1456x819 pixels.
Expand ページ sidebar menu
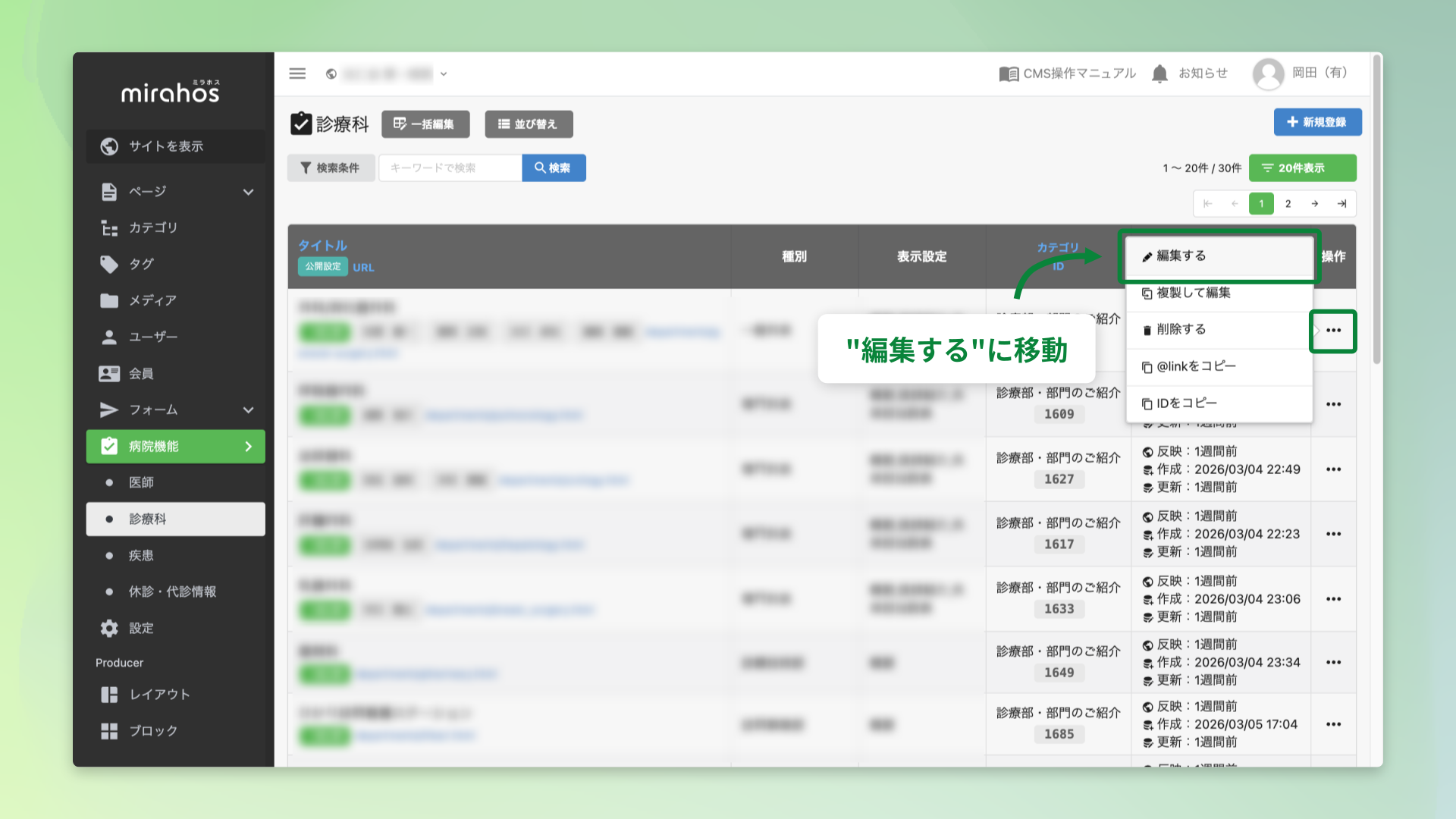176,191
